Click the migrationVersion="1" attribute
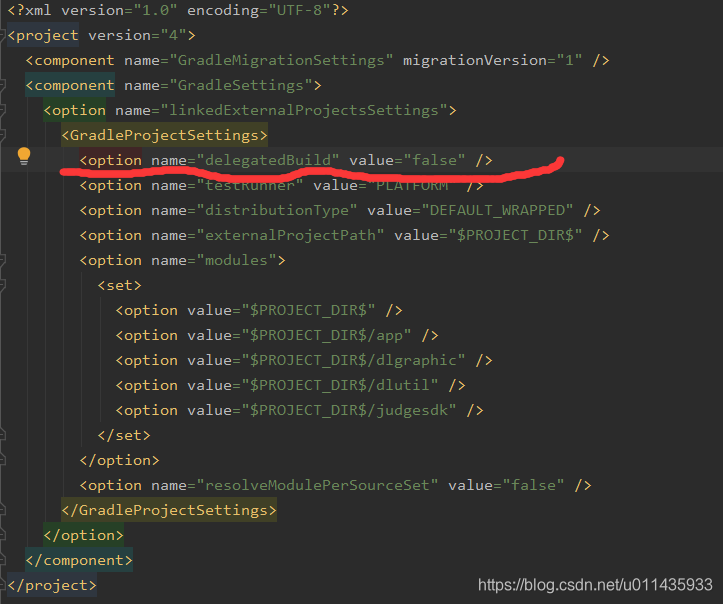The height and width of the screenshot is (604, 723). pyautogui.click(x=492, y=60)
